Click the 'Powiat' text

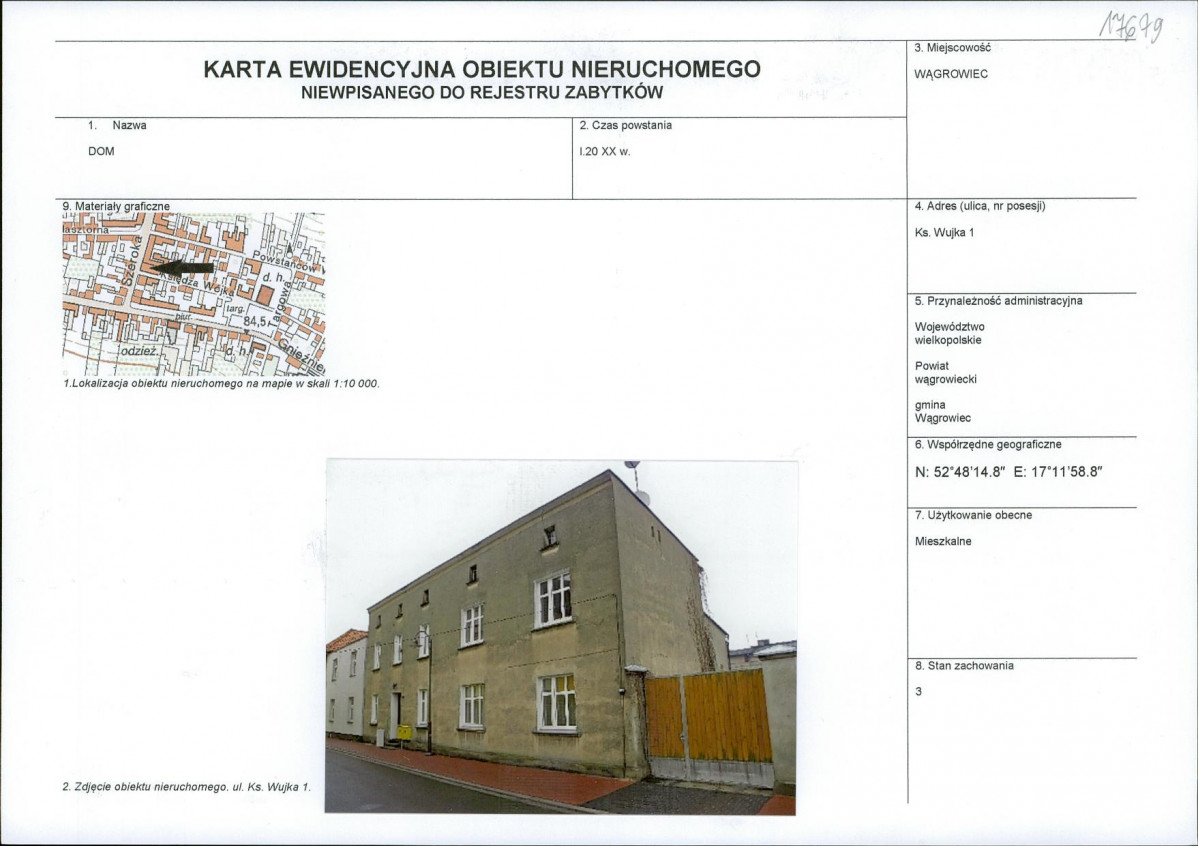932,366
